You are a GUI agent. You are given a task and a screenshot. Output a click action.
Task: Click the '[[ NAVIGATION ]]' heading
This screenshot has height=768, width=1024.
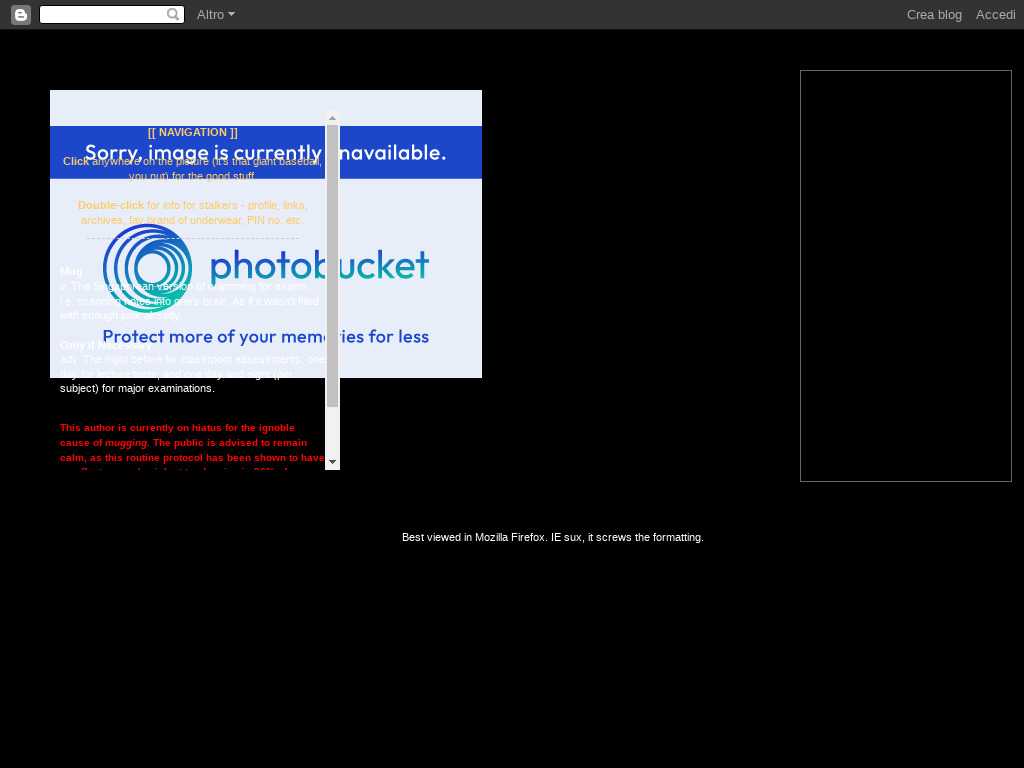(192, 132)
